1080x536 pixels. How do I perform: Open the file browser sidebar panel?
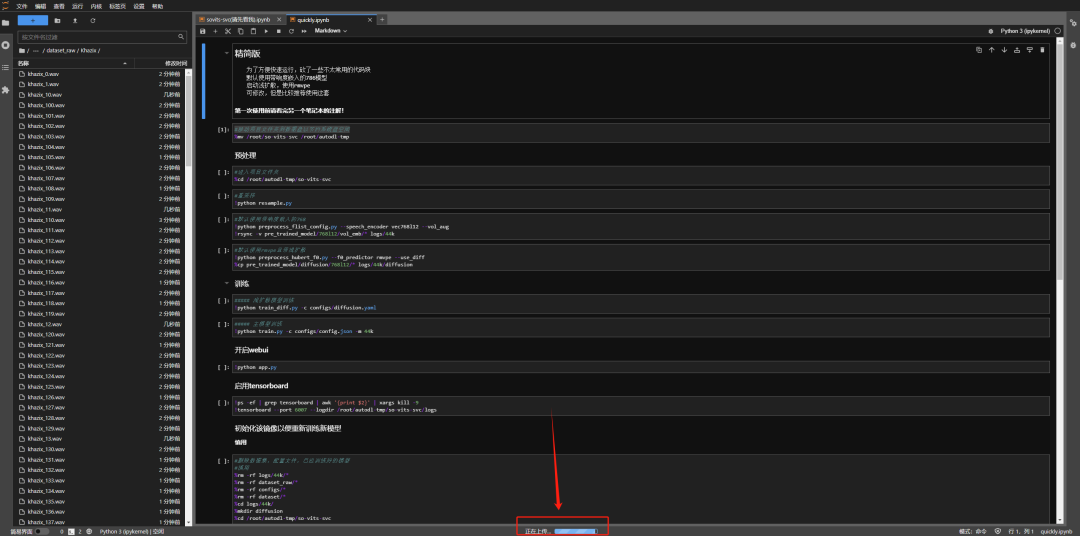point(6,23)
